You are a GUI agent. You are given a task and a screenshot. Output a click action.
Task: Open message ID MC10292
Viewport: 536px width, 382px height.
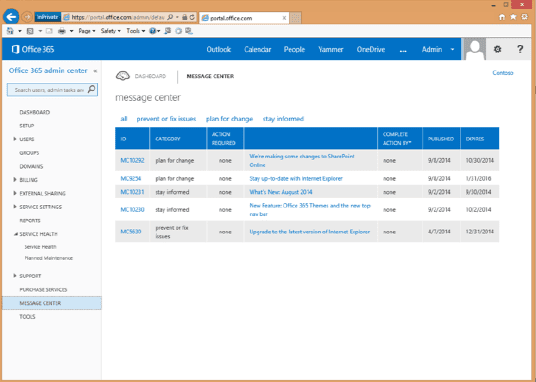[132, 160]
